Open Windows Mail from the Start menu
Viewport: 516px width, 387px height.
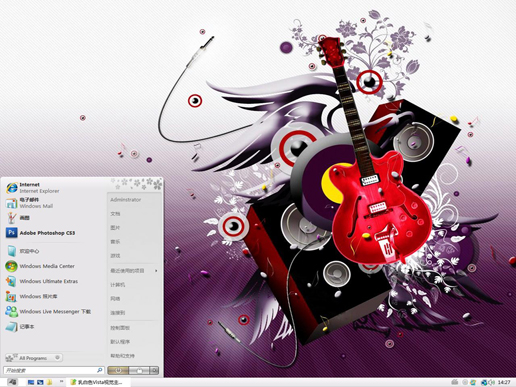pyautogui.click(x=53, y=203)
